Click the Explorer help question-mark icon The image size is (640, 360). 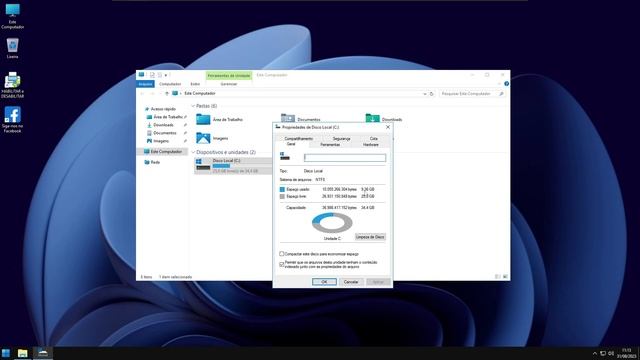click(x=507, y=84)
